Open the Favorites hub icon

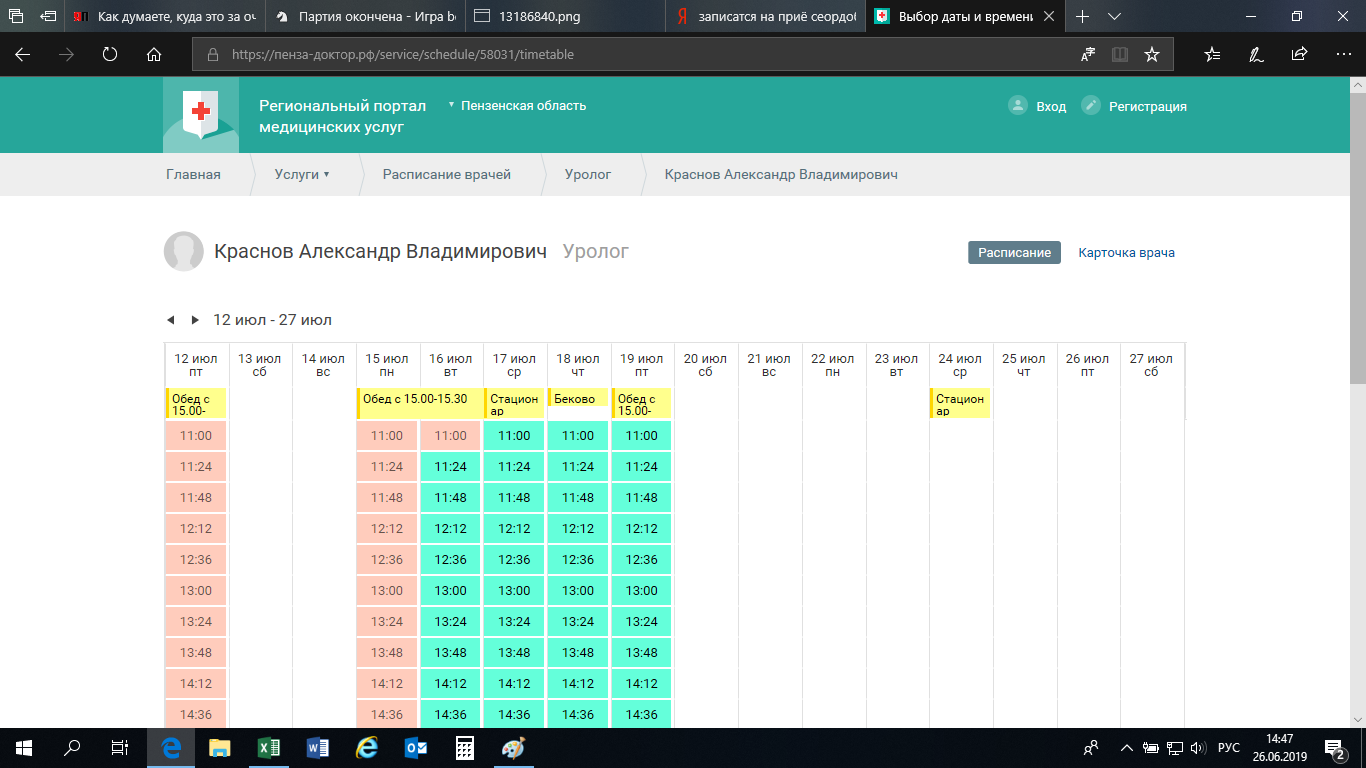[x=1212, y=55]
